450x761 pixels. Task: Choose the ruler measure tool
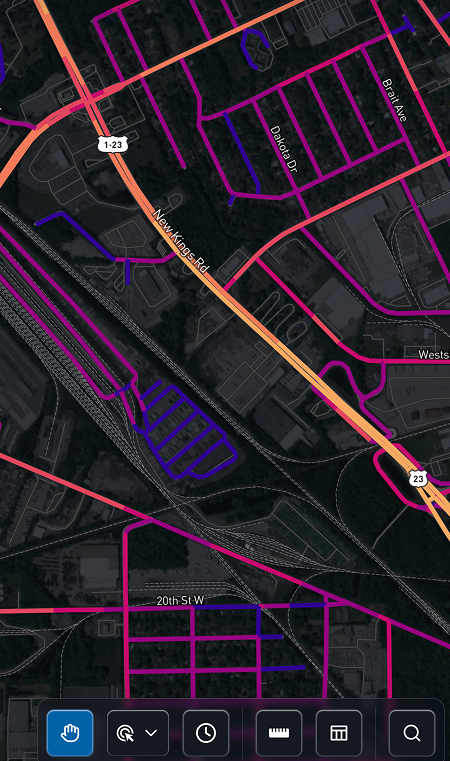[x=279, y=733]
